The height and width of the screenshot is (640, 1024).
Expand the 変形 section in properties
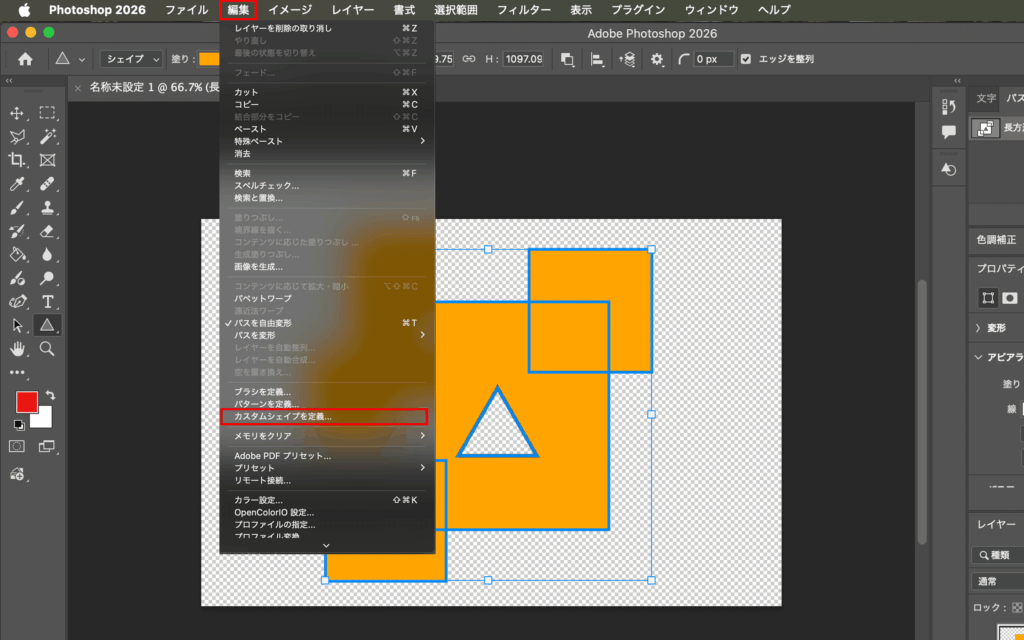[995, 328]
